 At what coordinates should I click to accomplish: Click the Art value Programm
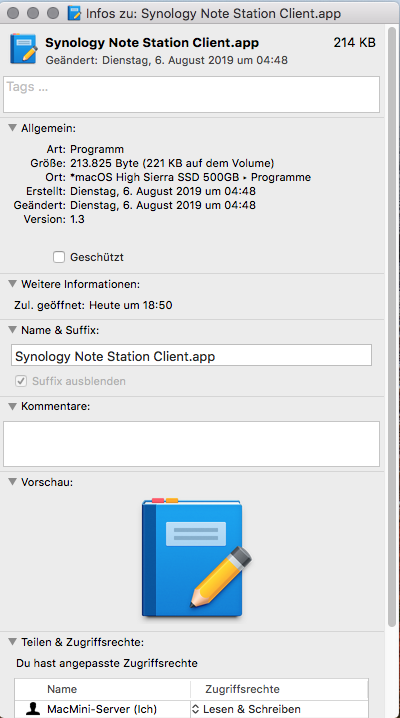97,149
